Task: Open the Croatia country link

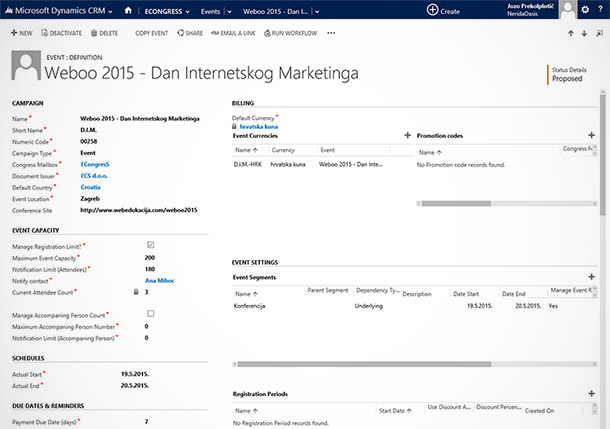Action: (91, 187)
